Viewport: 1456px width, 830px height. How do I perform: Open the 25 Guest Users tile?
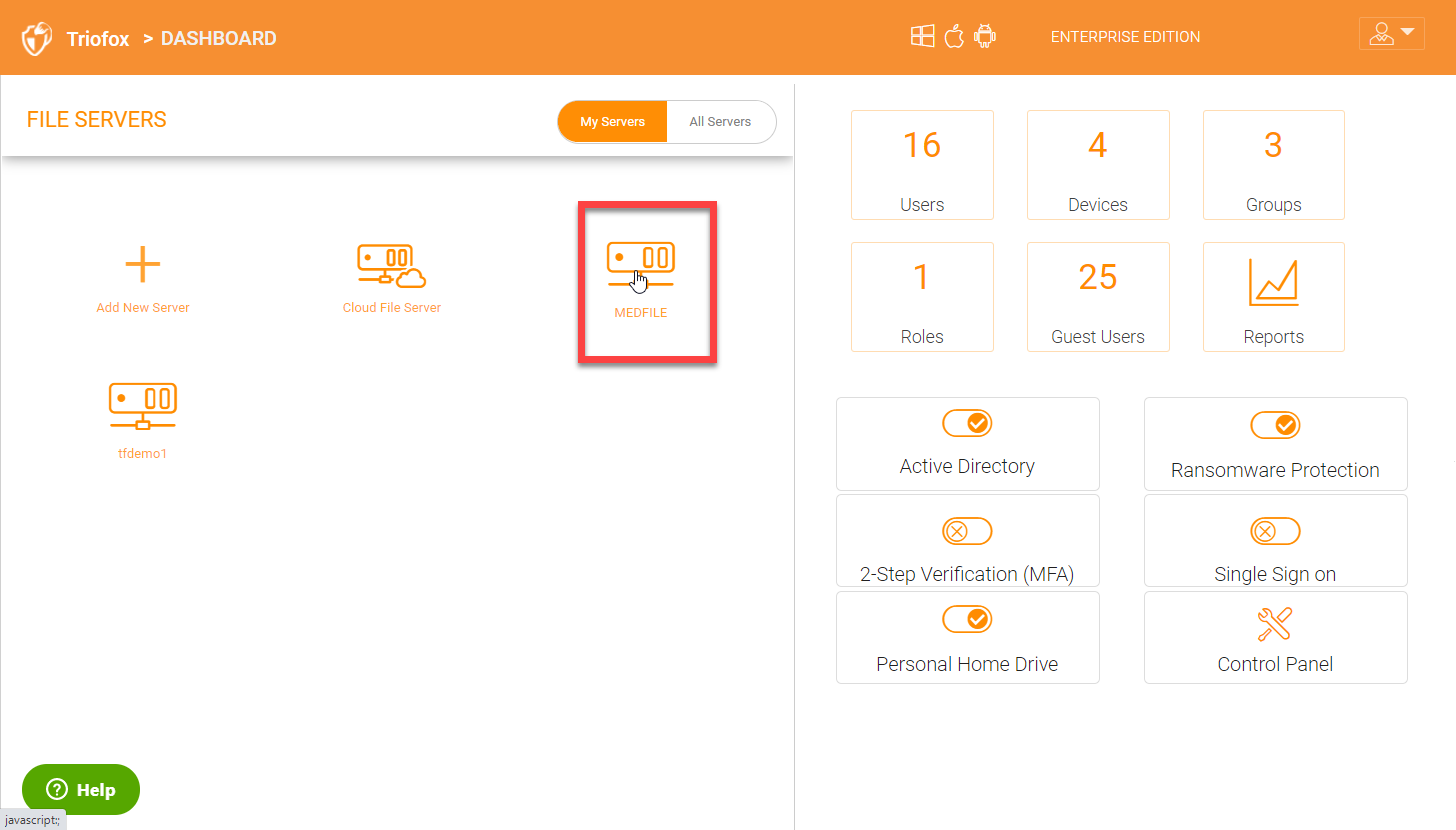[1098, 297]
